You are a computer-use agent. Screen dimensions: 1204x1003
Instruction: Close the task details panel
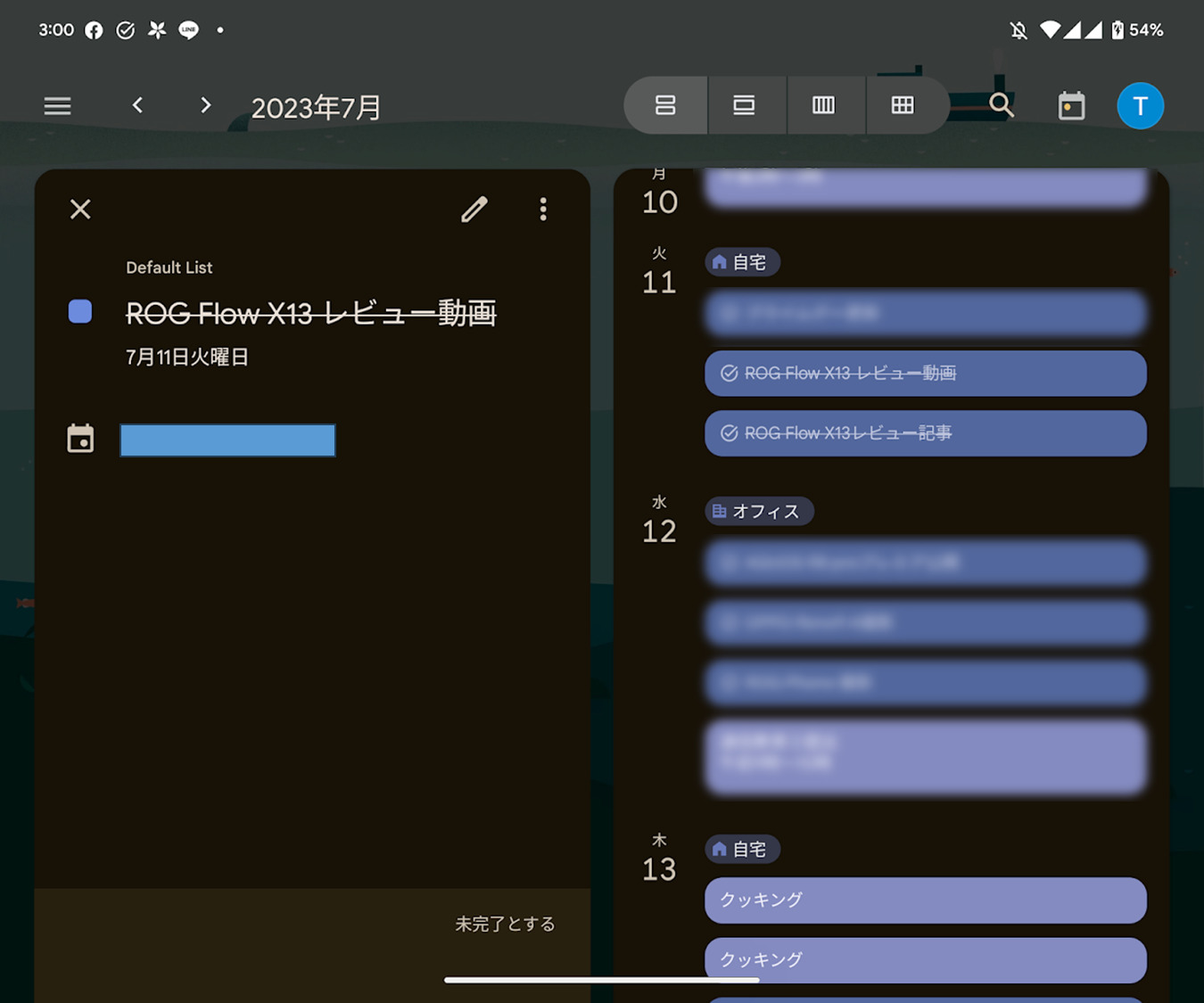click(x=80, y=209)
